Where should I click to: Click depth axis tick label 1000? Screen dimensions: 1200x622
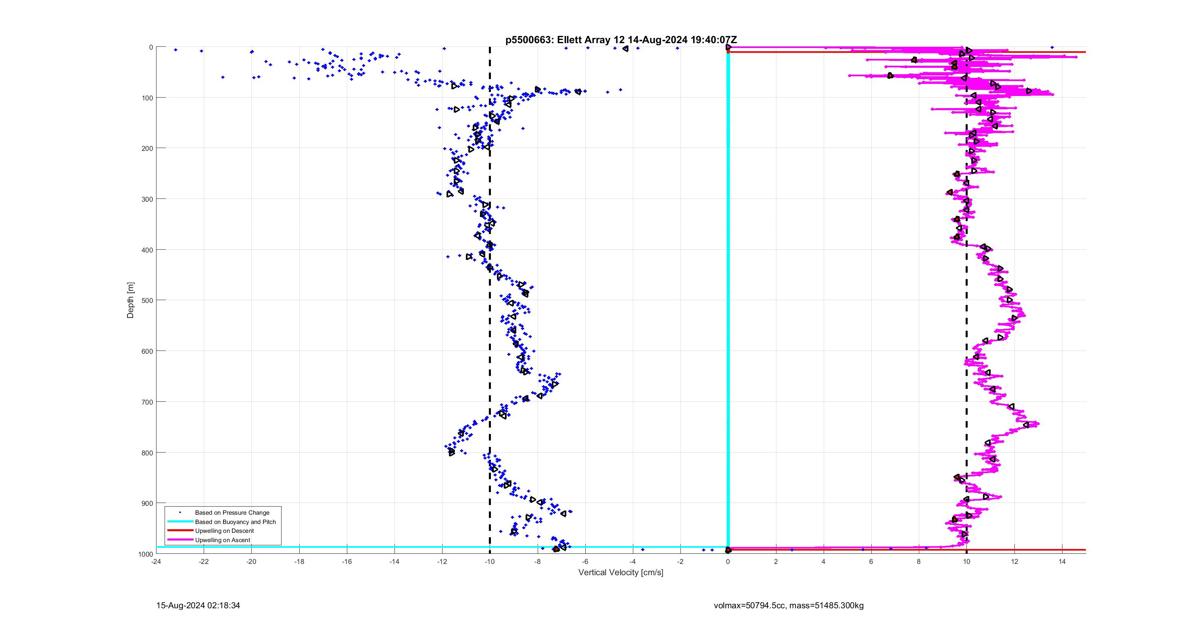(x=145, y=554)
